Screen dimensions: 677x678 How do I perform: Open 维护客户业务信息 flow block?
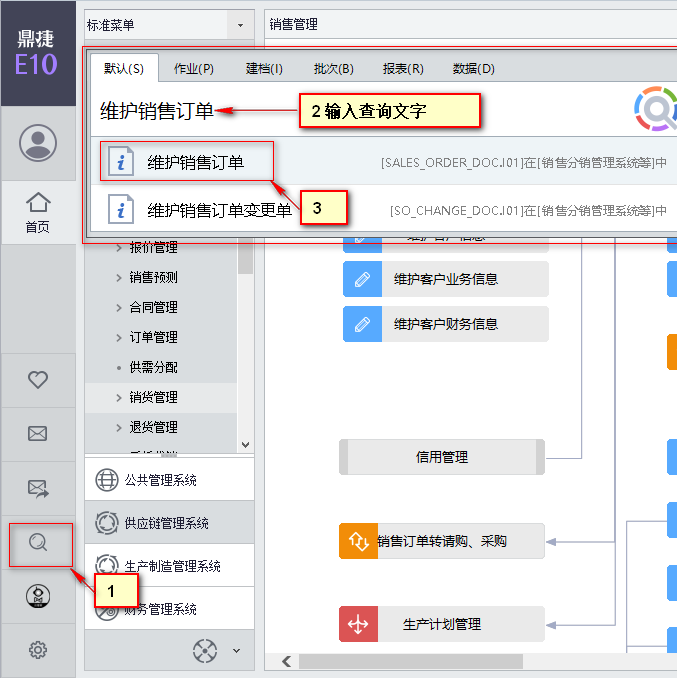[x=446, y=280]
